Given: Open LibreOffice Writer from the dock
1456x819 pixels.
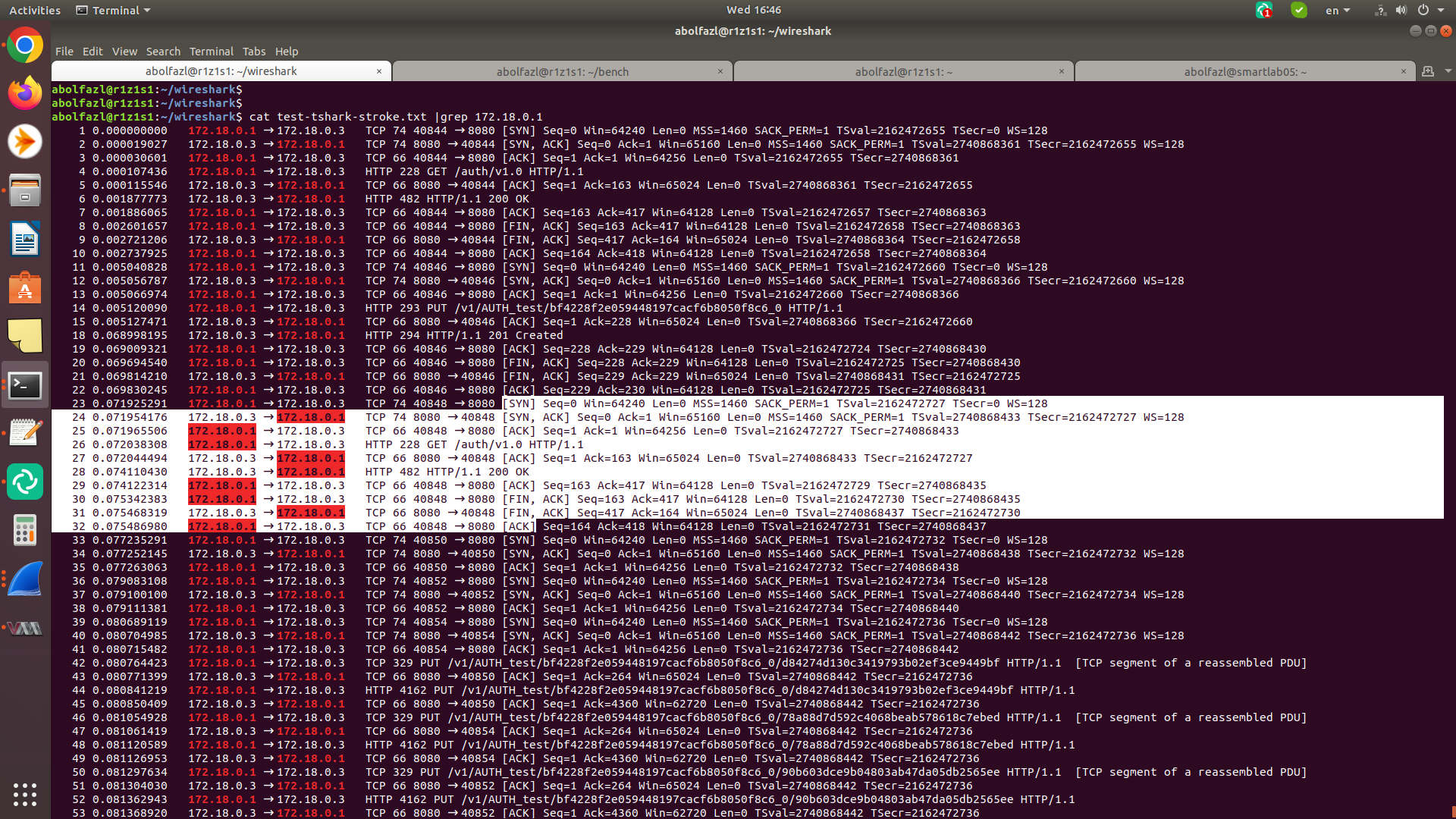Looking at the screenshot, I should (x=25, y=240).
